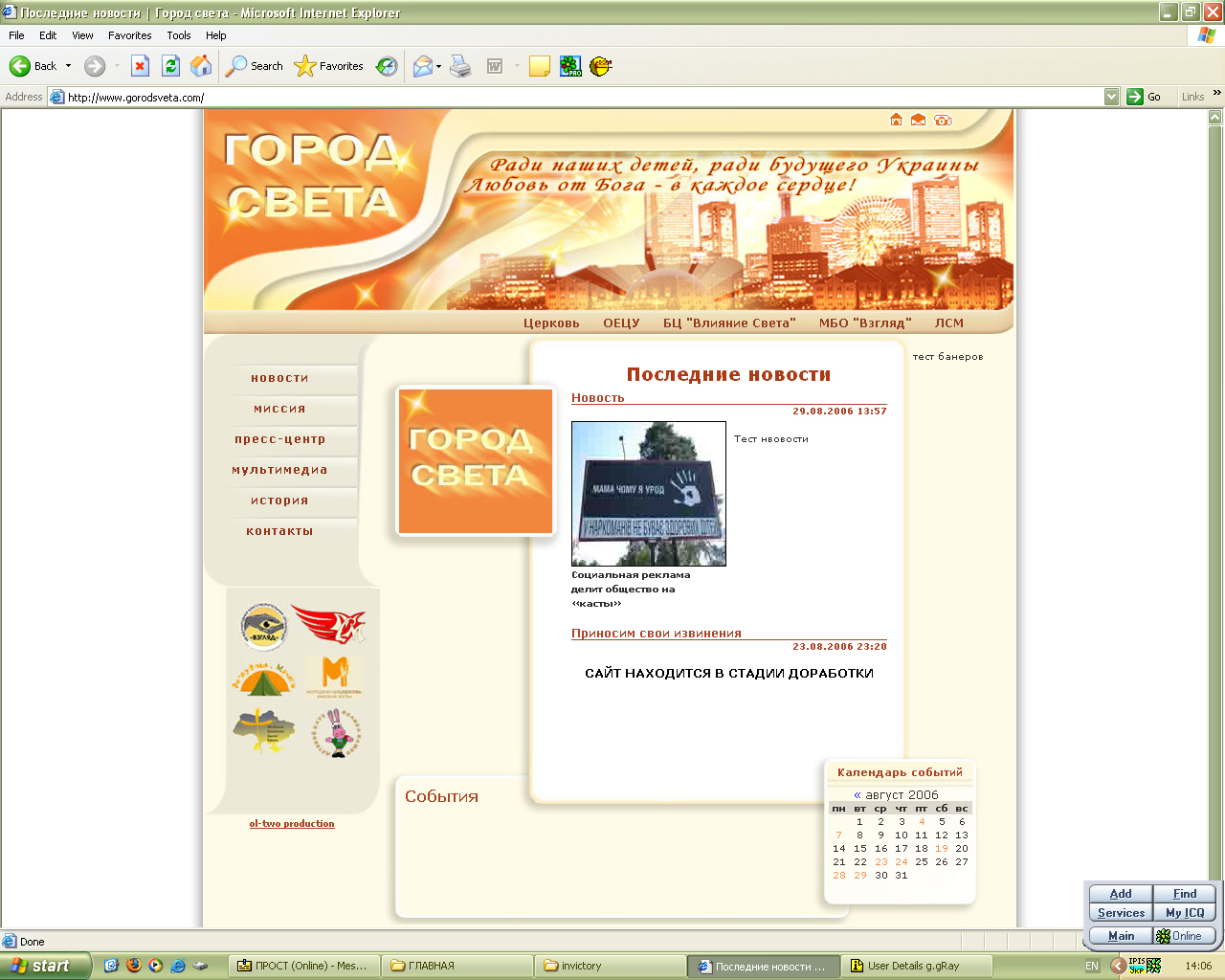Open the Tools menu
Screen dimensions: 1225x980
(178, 35)
